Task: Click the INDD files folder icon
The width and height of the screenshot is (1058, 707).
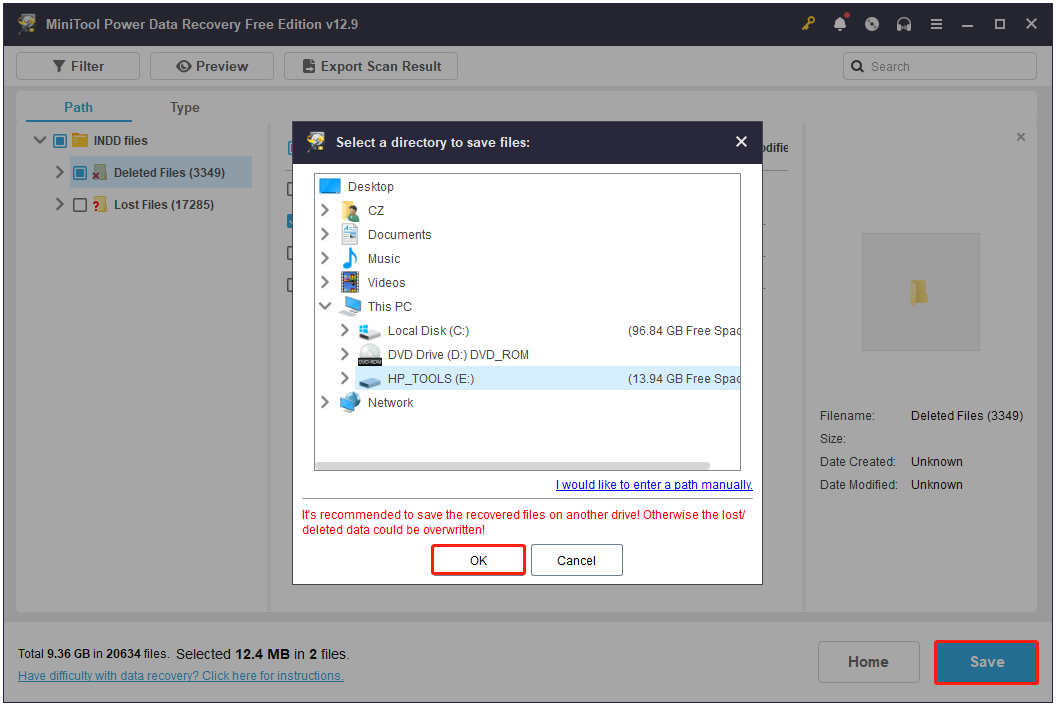Action: pyautogui.click(x=80, y=140)
